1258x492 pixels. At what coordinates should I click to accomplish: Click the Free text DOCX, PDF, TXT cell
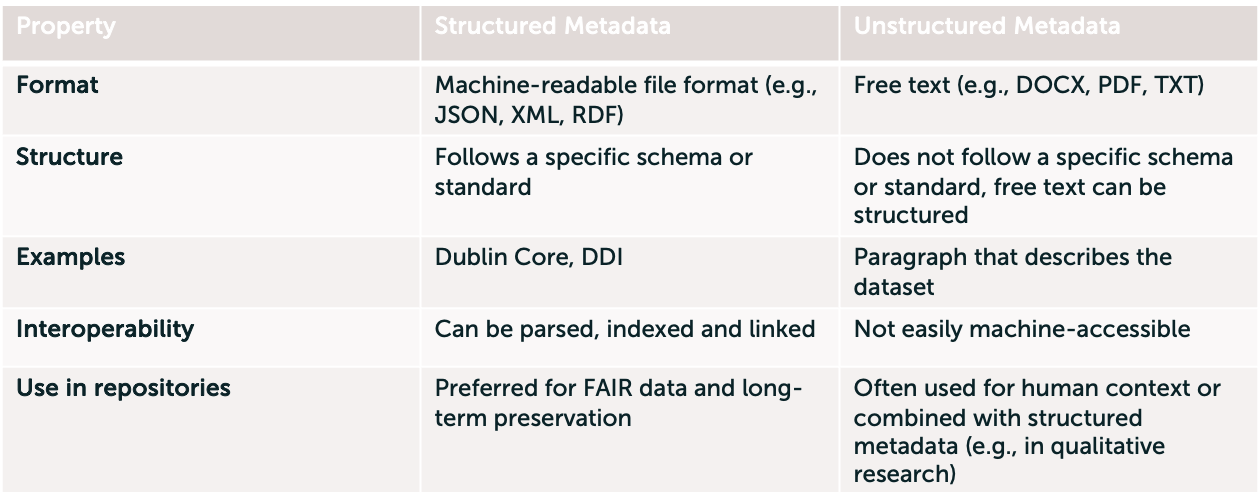tap(1029, 86)
